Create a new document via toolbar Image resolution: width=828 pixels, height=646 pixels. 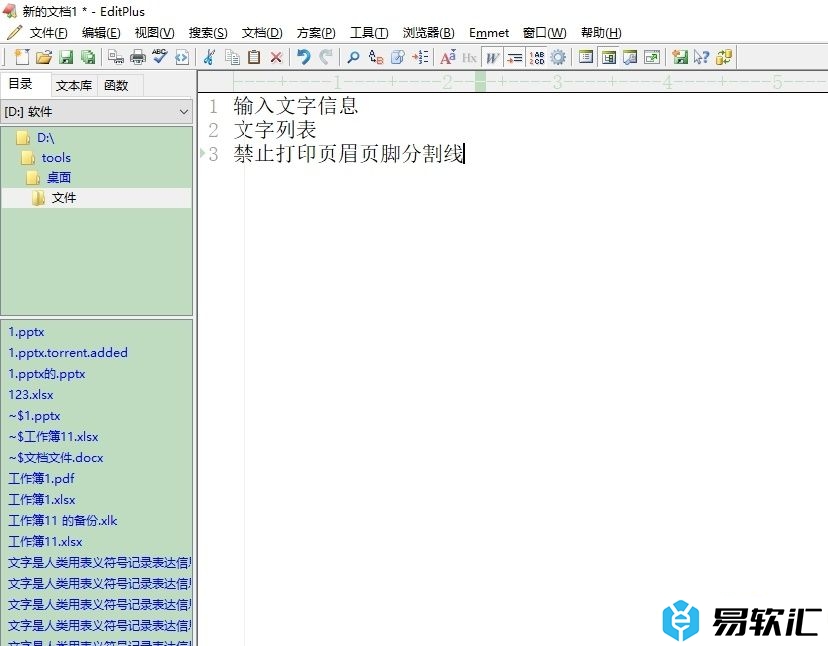tap(22, 57)
